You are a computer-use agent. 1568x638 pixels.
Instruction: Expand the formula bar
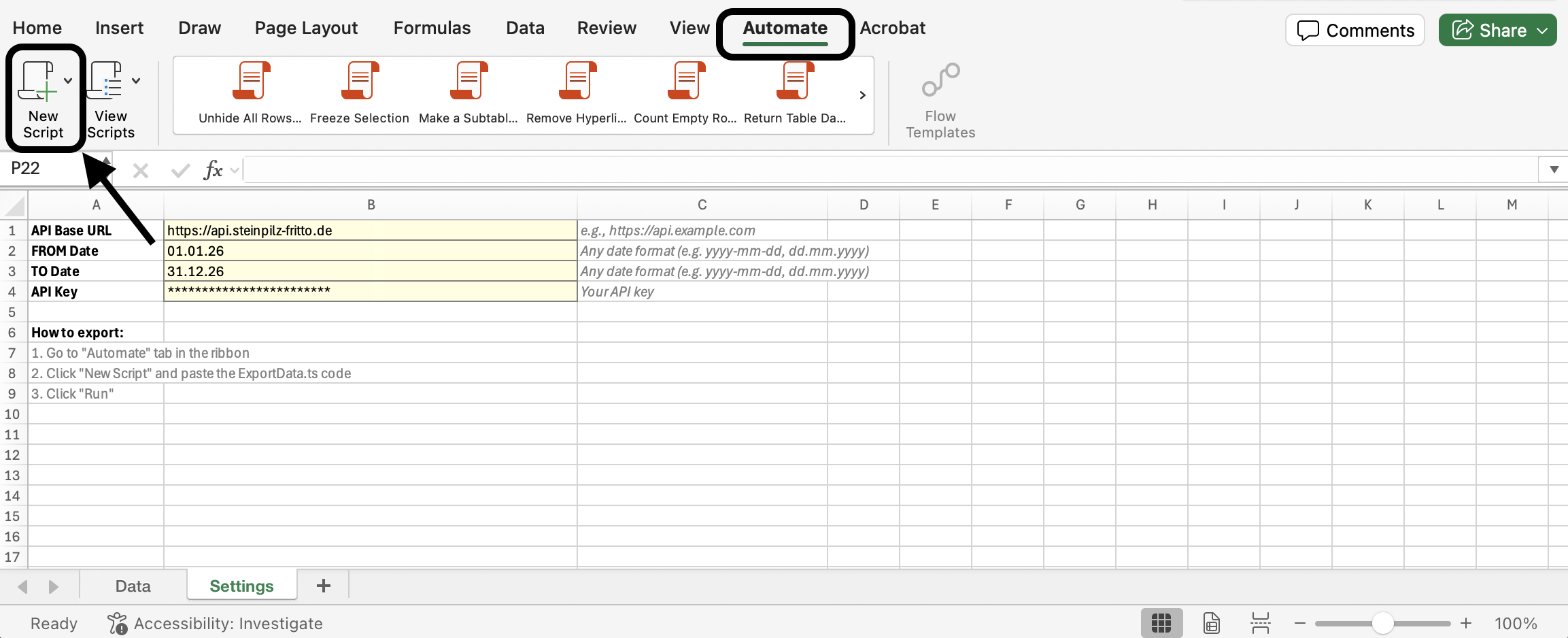(x=1554, y=169)
